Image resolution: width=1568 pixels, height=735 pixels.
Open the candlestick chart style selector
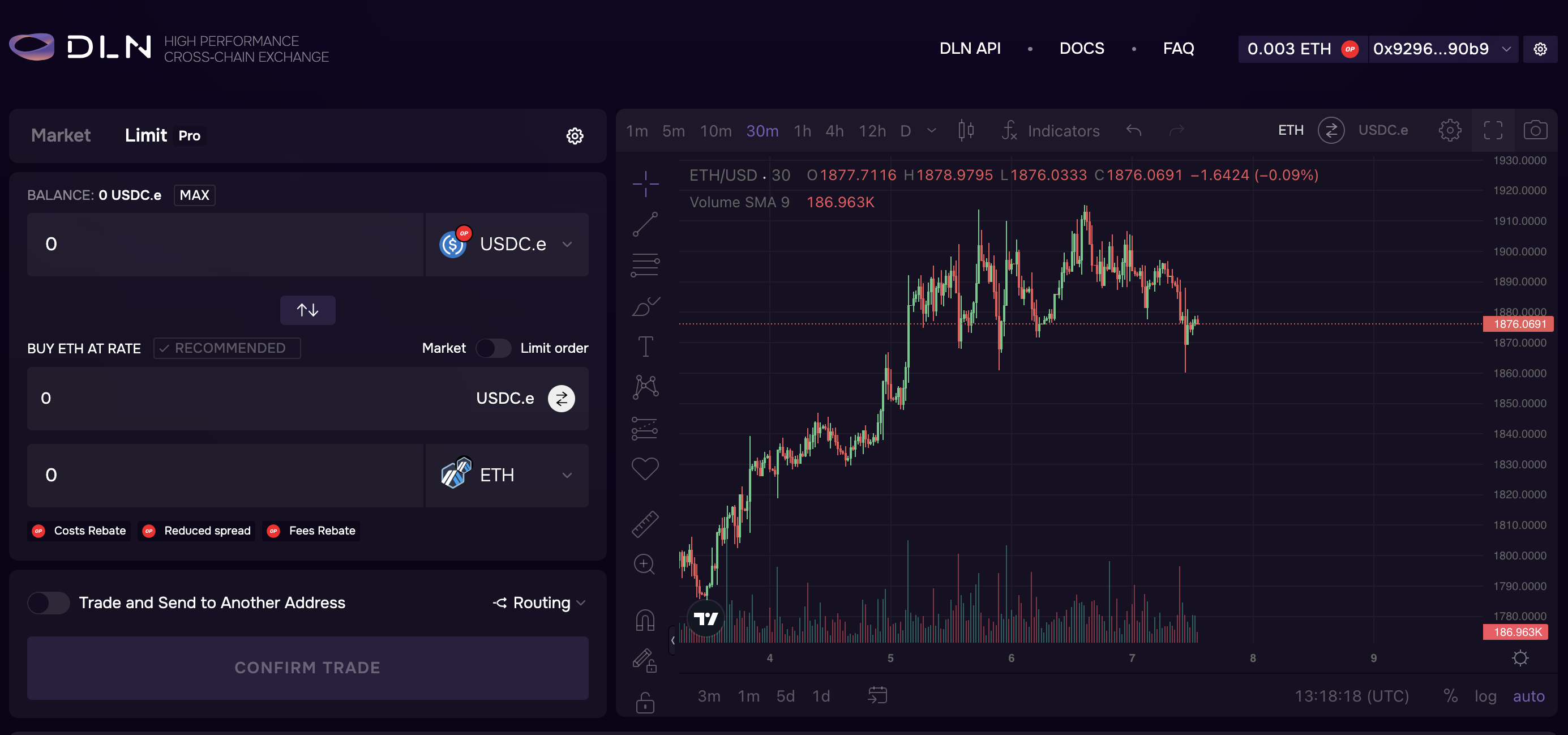click(966, 130)
